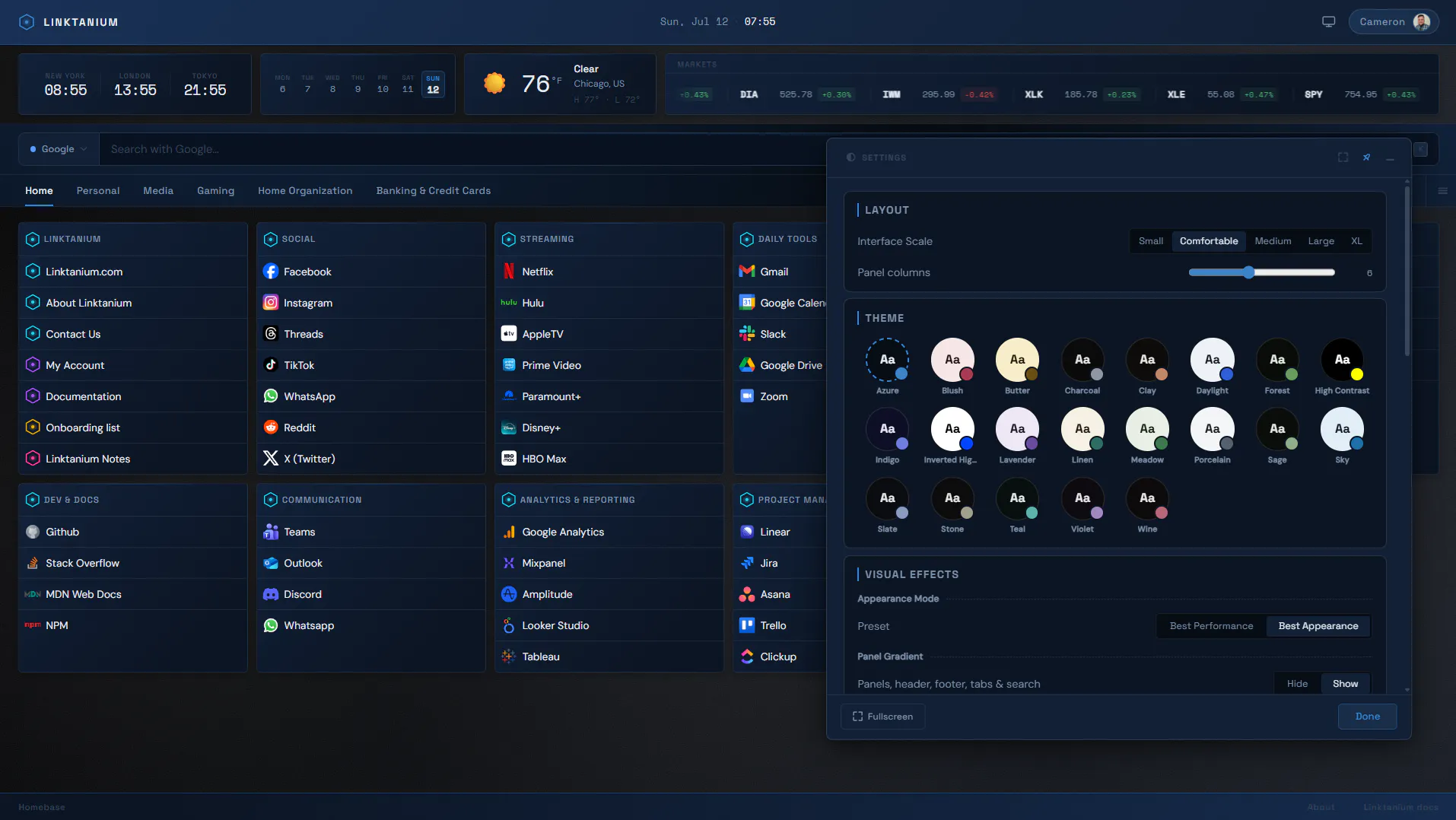Switch to the Personal tab
1456x820 pixels.
click(98, 191)
